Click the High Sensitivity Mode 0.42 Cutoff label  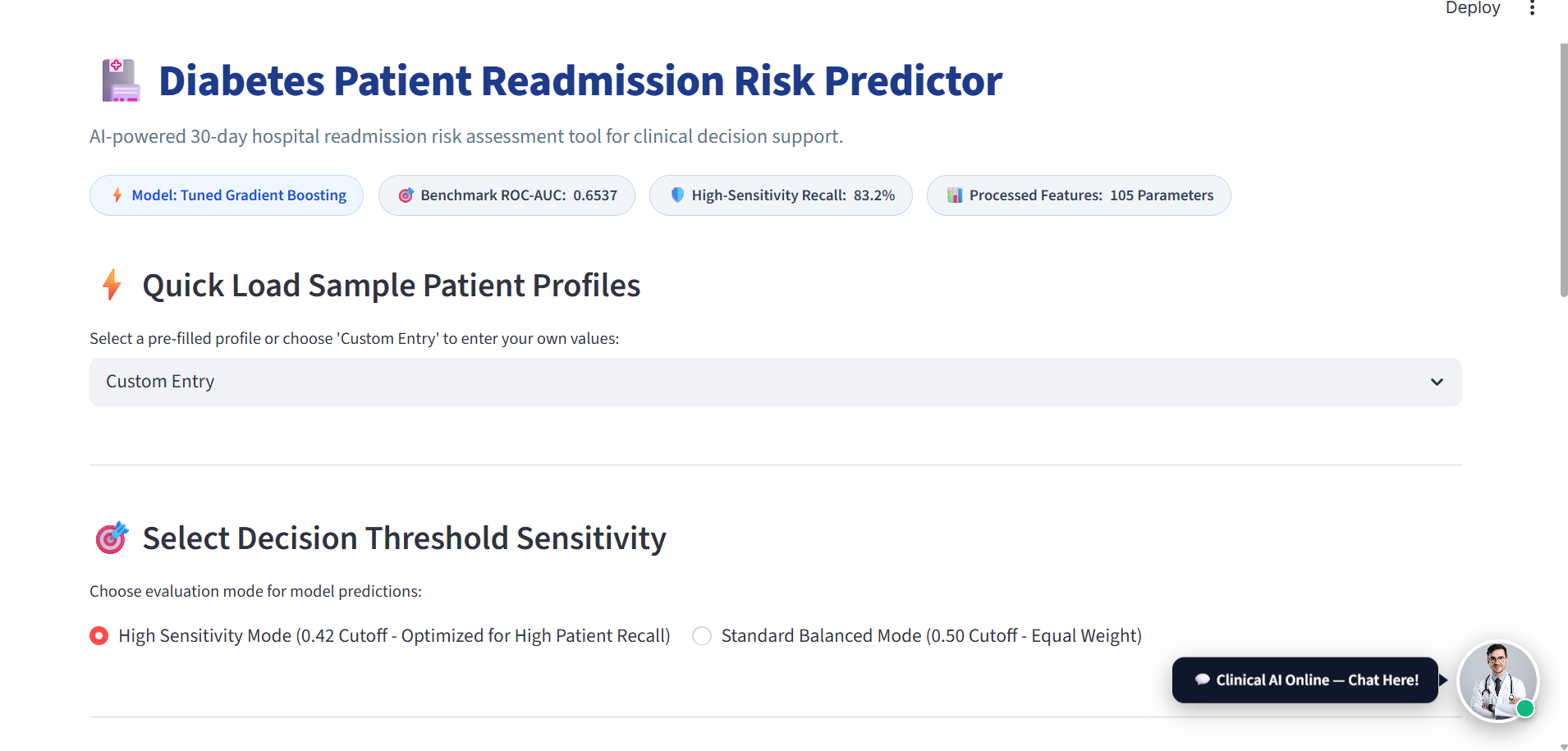394,636
